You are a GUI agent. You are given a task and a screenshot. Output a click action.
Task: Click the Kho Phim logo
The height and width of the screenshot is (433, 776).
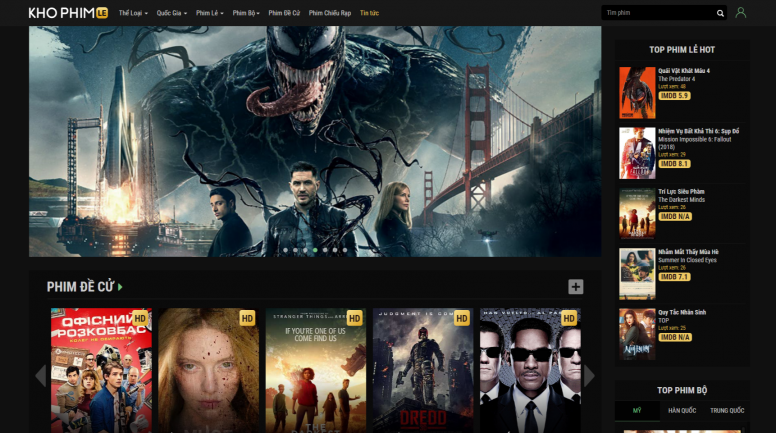tap(68, 13)
